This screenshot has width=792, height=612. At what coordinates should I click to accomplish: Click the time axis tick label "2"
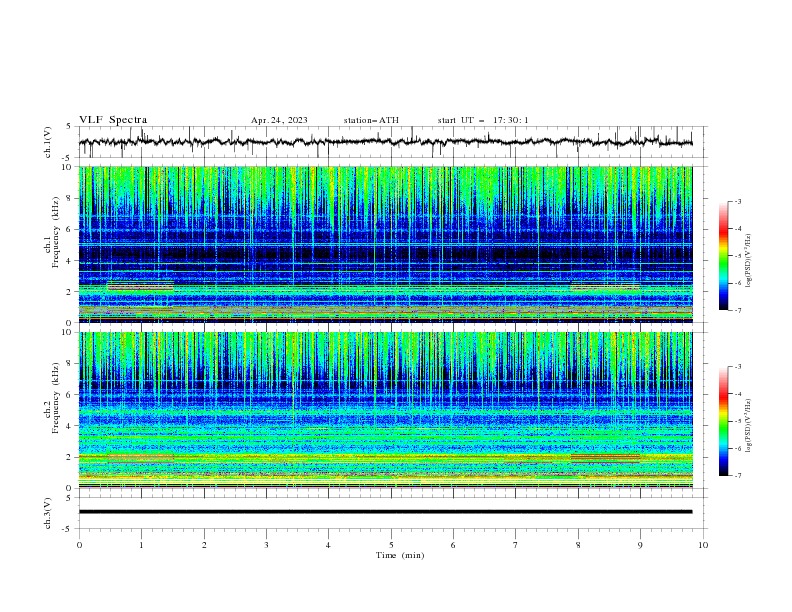point(204,545)
